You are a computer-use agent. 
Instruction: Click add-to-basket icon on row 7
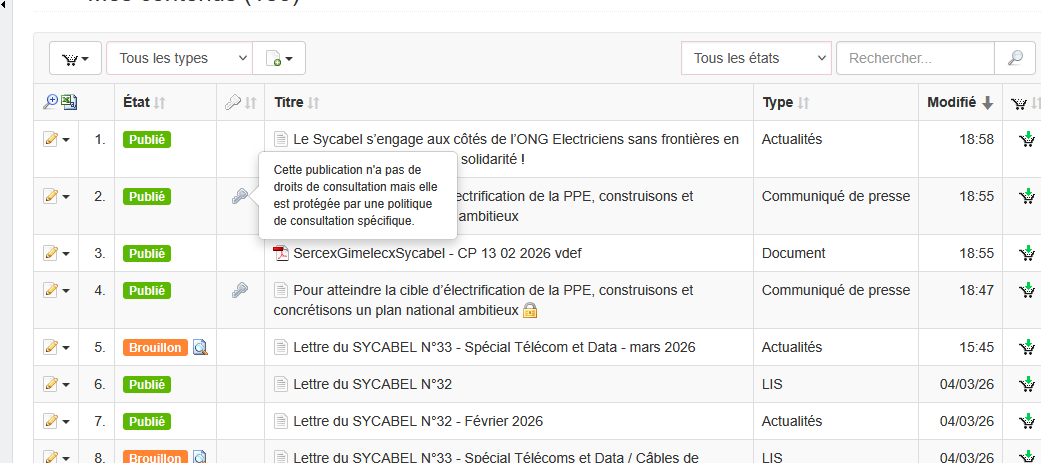click(1026, 422)
